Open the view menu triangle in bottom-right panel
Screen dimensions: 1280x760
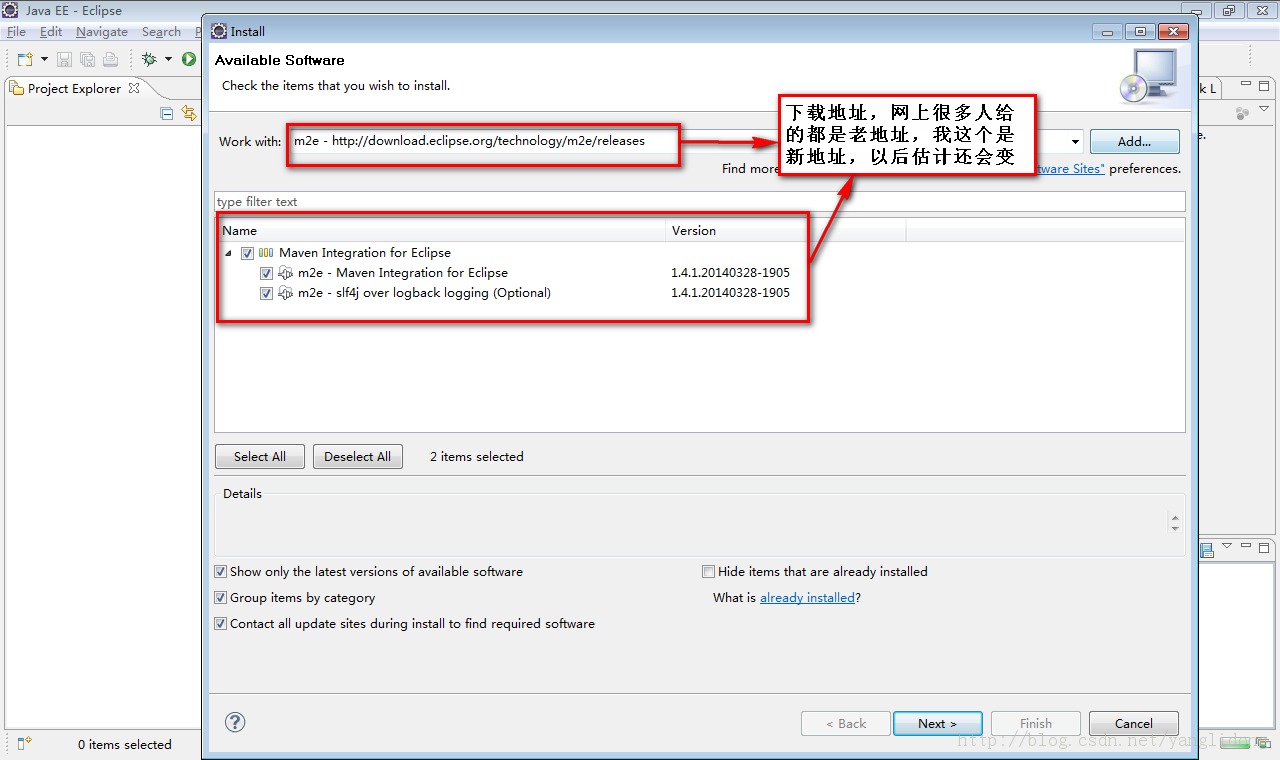point(1226,547)
